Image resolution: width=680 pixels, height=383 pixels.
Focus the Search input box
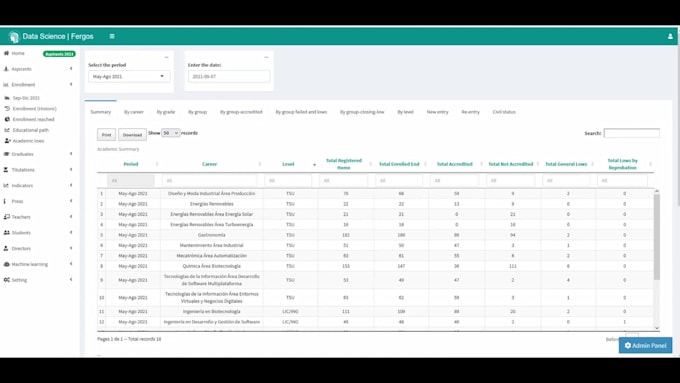pos(632,133)
